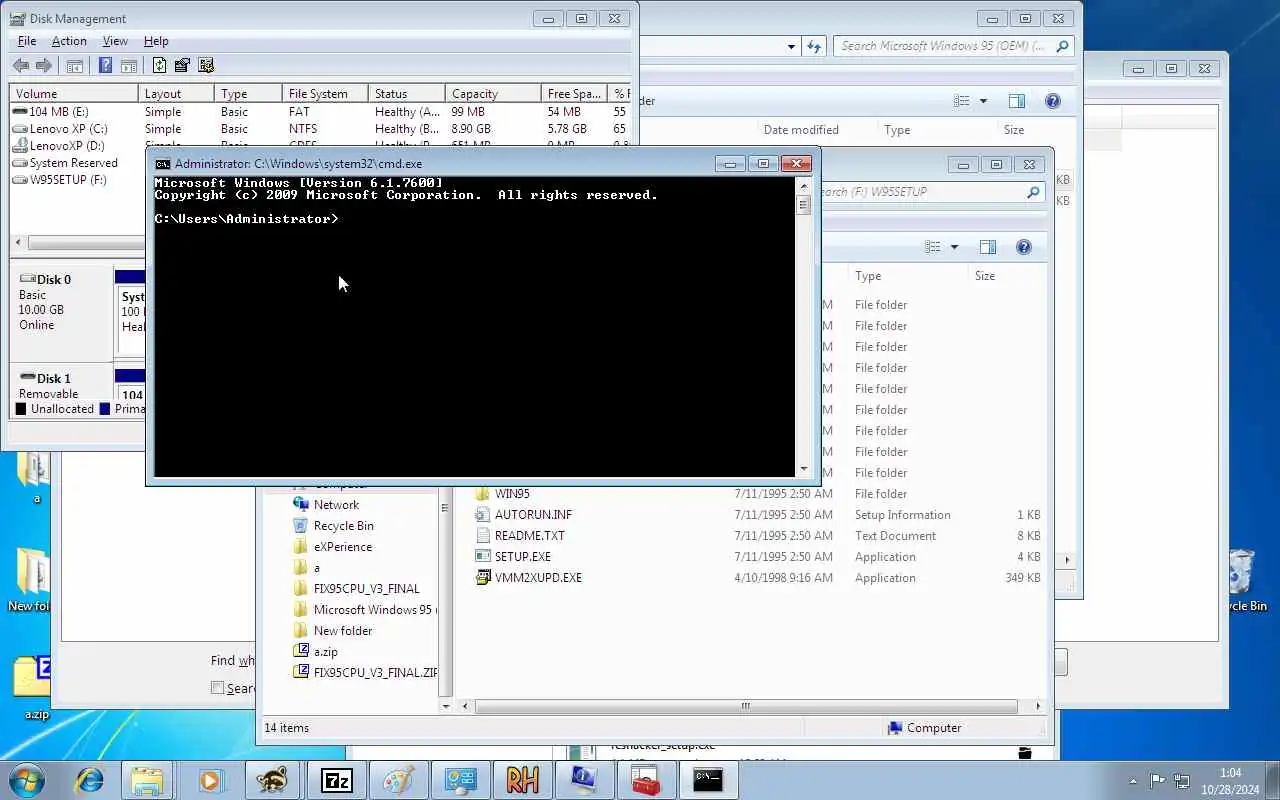Viewport: 1280px width, 800px height.
Task: Open File menu in Disk Management
Action: 27,41
